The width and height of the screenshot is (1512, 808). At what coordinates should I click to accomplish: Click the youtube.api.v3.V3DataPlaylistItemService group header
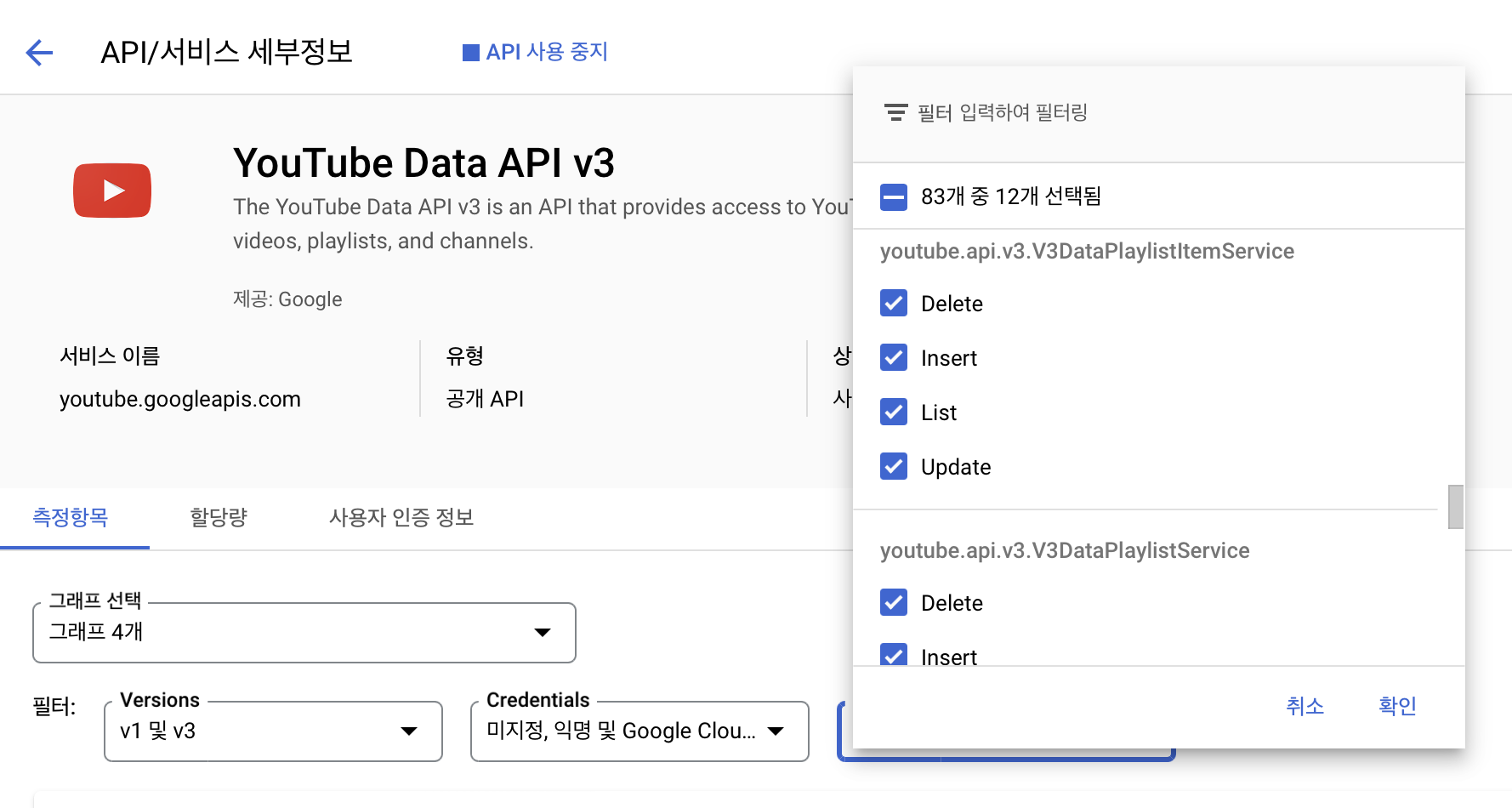coord(1087,252)
